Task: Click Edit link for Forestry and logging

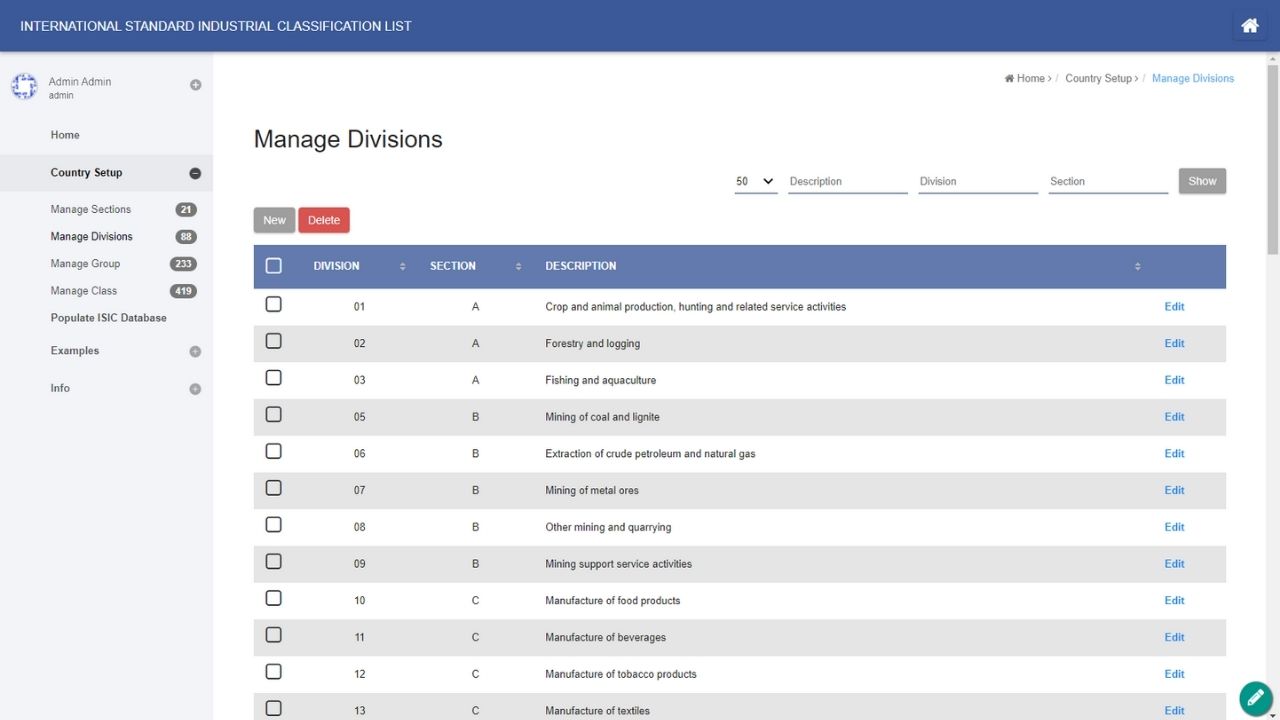Action: click(x=1174, y=343)
